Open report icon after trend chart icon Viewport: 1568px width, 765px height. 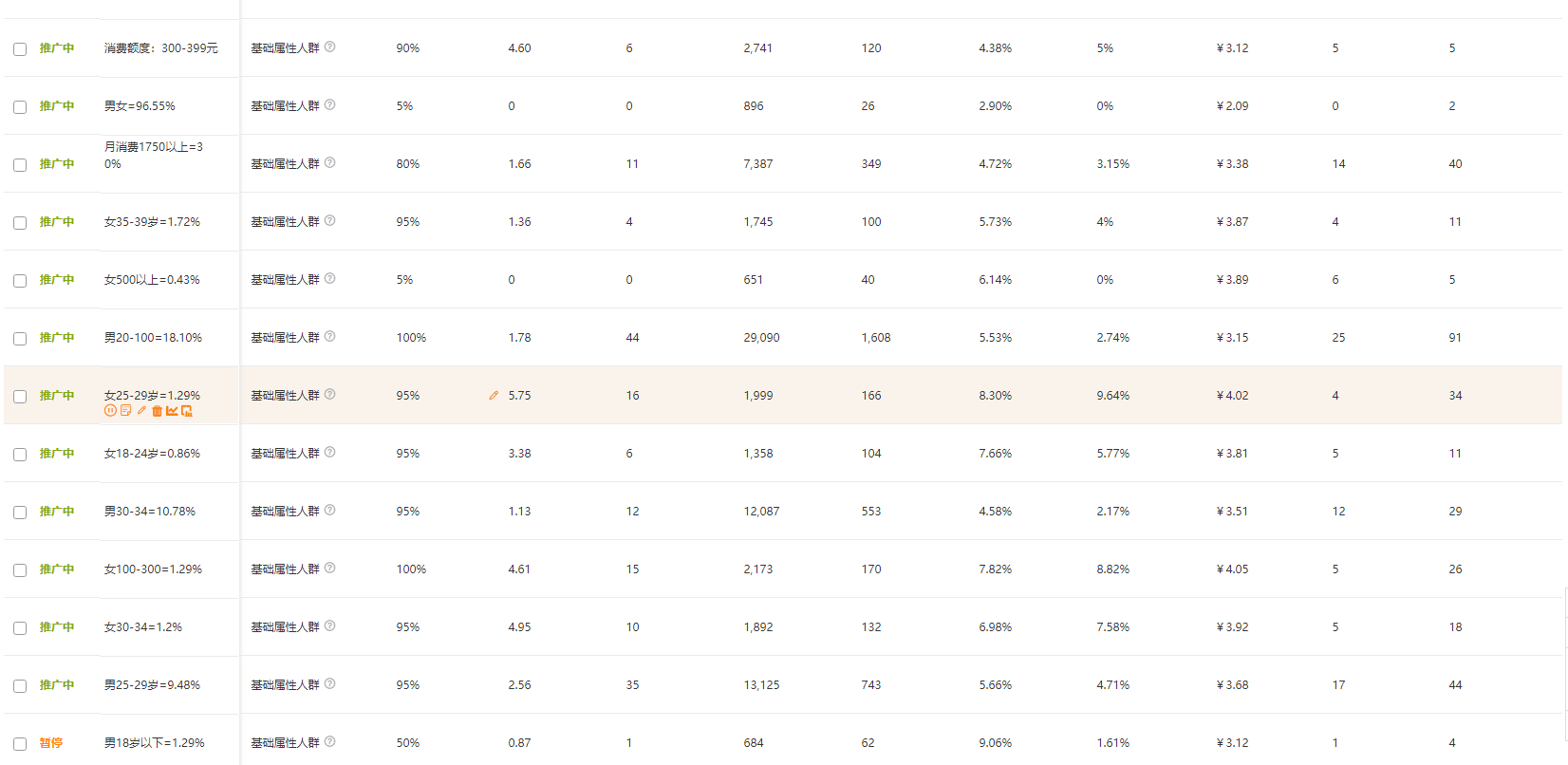point(187,411)
